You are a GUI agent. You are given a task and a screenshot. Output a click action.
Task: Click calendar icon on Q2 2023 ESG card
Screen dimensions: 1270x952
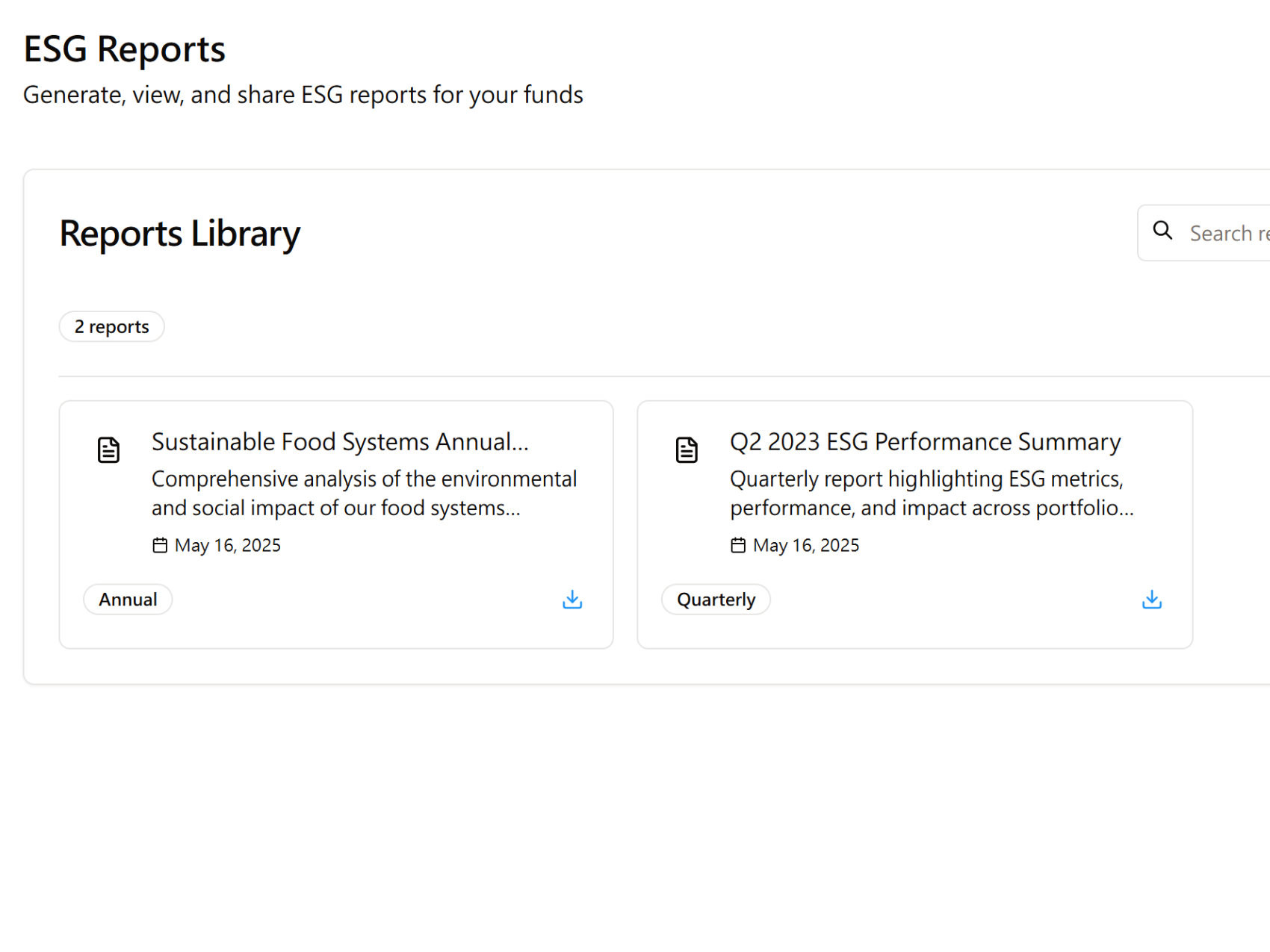click(x=738, y=546)
